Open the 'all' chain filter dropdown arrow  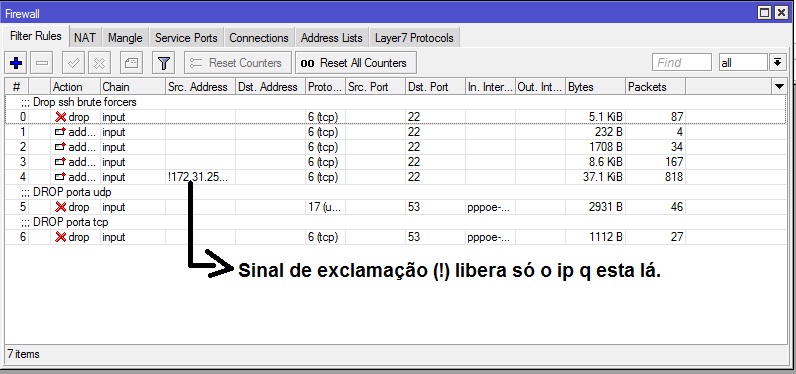[777, 63]
